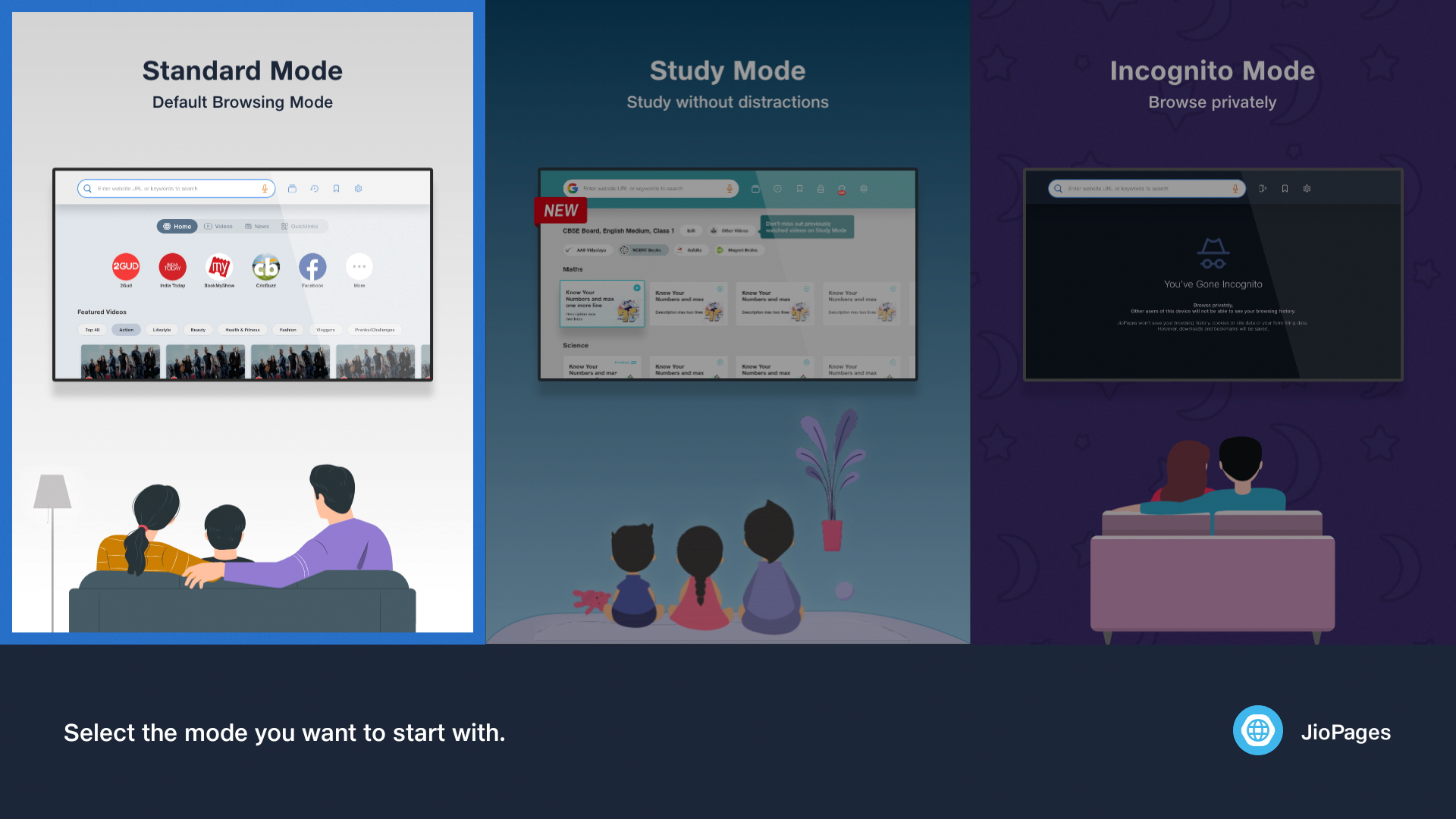The width and height of the screenshot is (1456, 819).
Task: Click the tabs icon in Standard preview toolbar
Action: click(292, 189)
